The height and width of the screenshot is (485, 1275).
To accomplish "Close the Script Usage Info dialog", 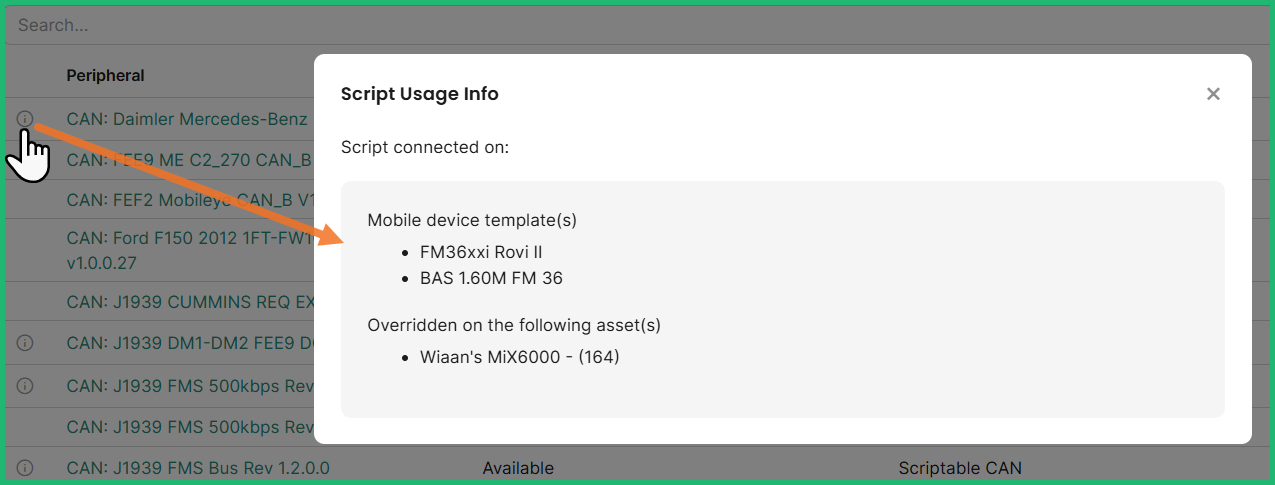I will pos(1213,94).
